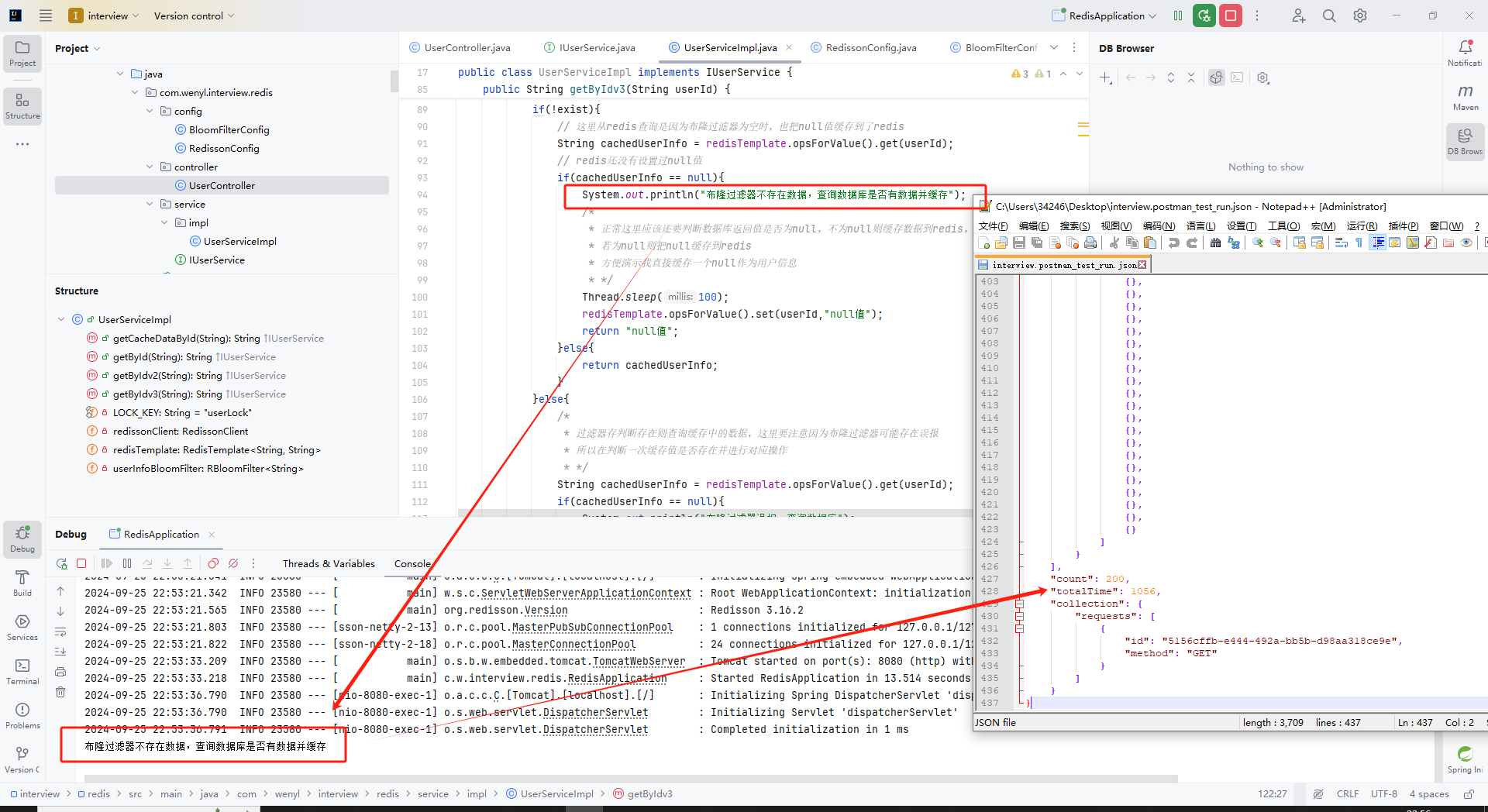Open the Build tool window
Screen dimensions: 1488x812
click(x=22, y=583)
